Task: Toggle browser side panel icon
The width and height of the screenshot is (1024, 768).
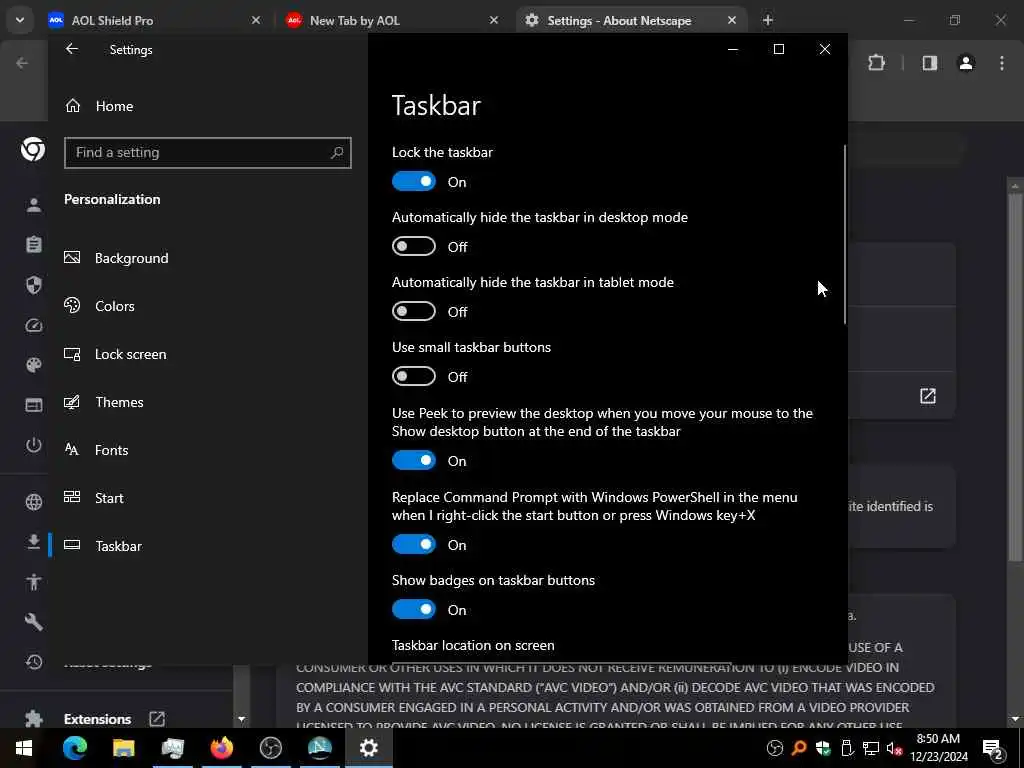Action: pos(930,63)
